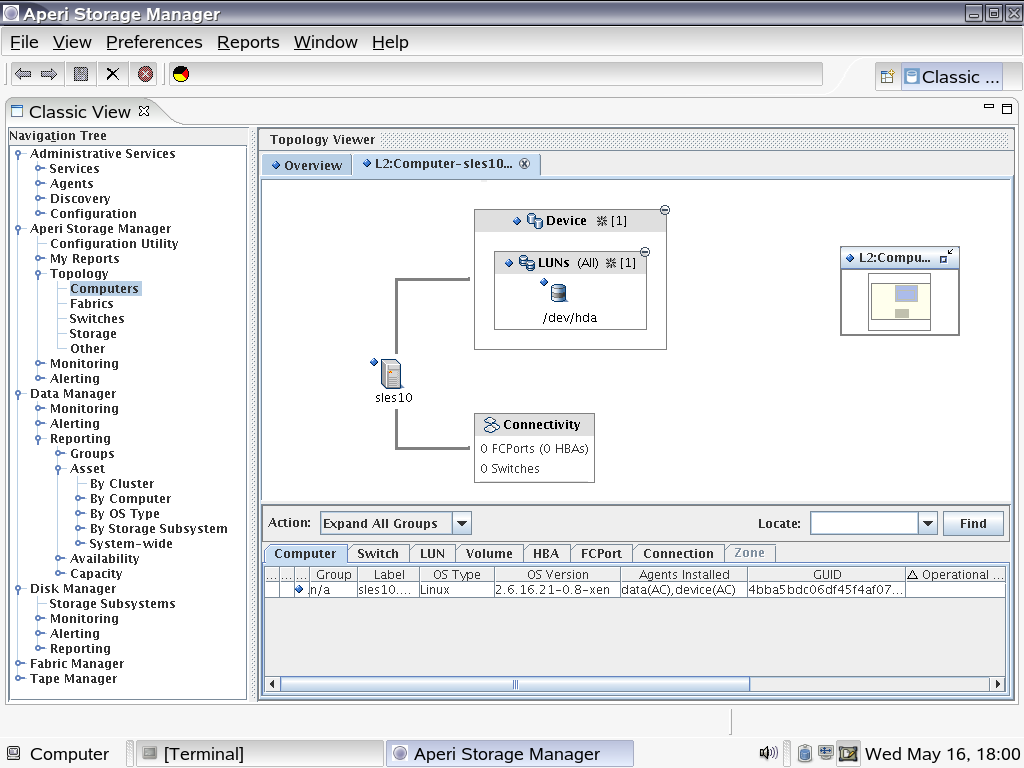The image size is (1024, 768).
Task: Open the Preferences menu
Action: (154, 42)
